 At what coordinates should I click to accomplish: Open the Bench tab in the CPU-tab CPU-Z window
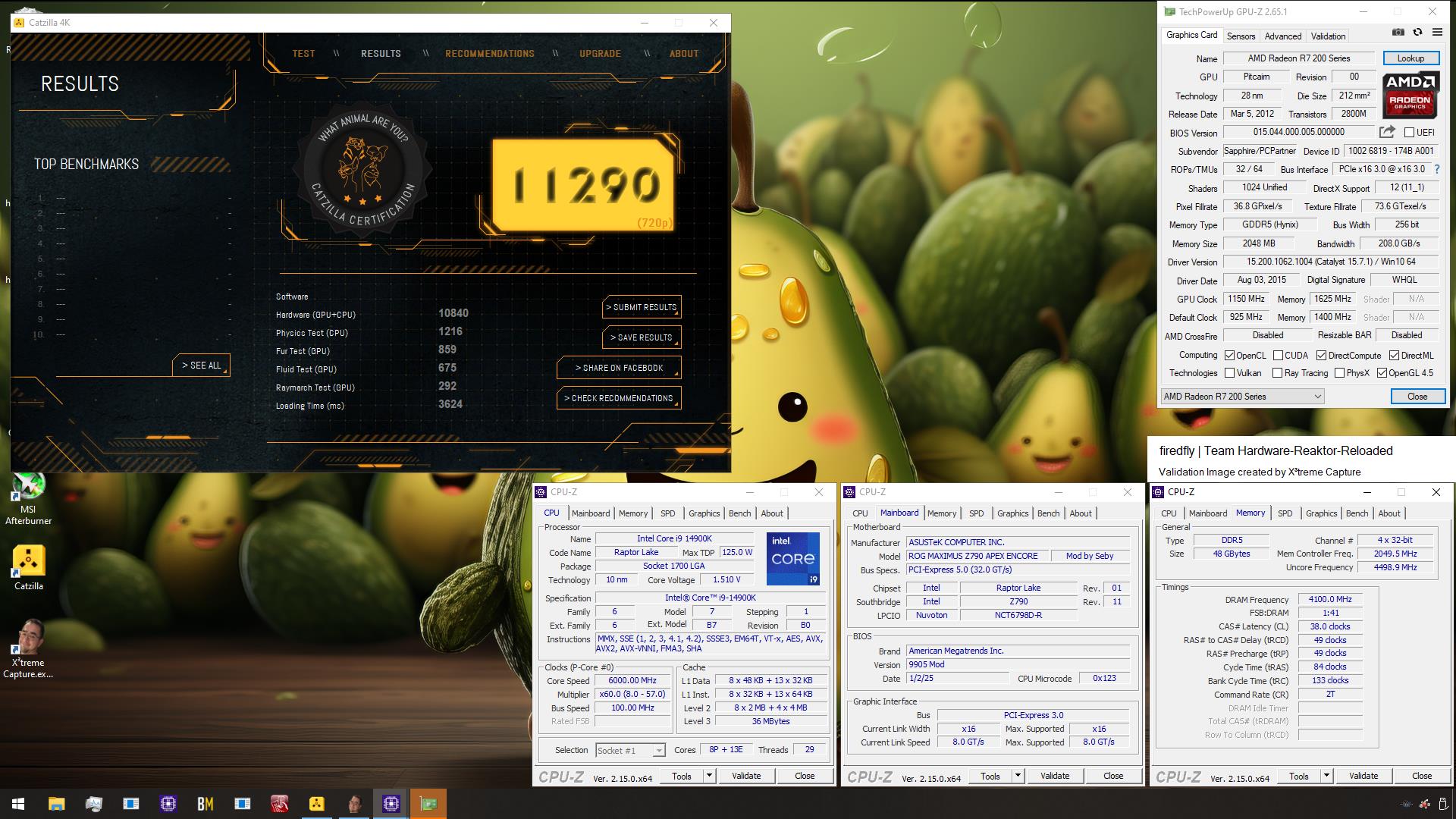pyautogui.click(x=739, y=513)
